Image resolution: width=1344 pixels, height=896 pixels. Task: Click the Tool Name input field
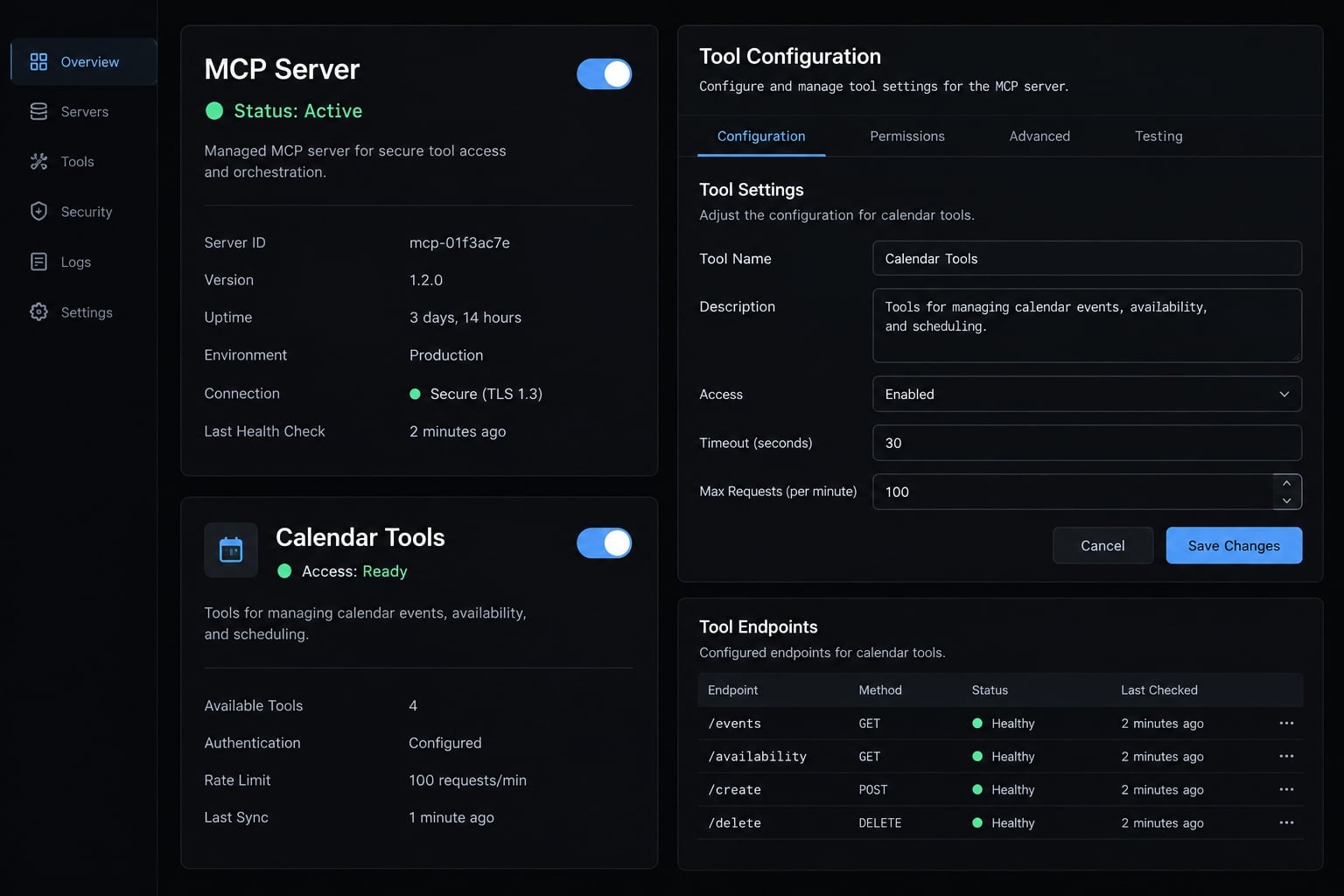(x=1087, y=258)
